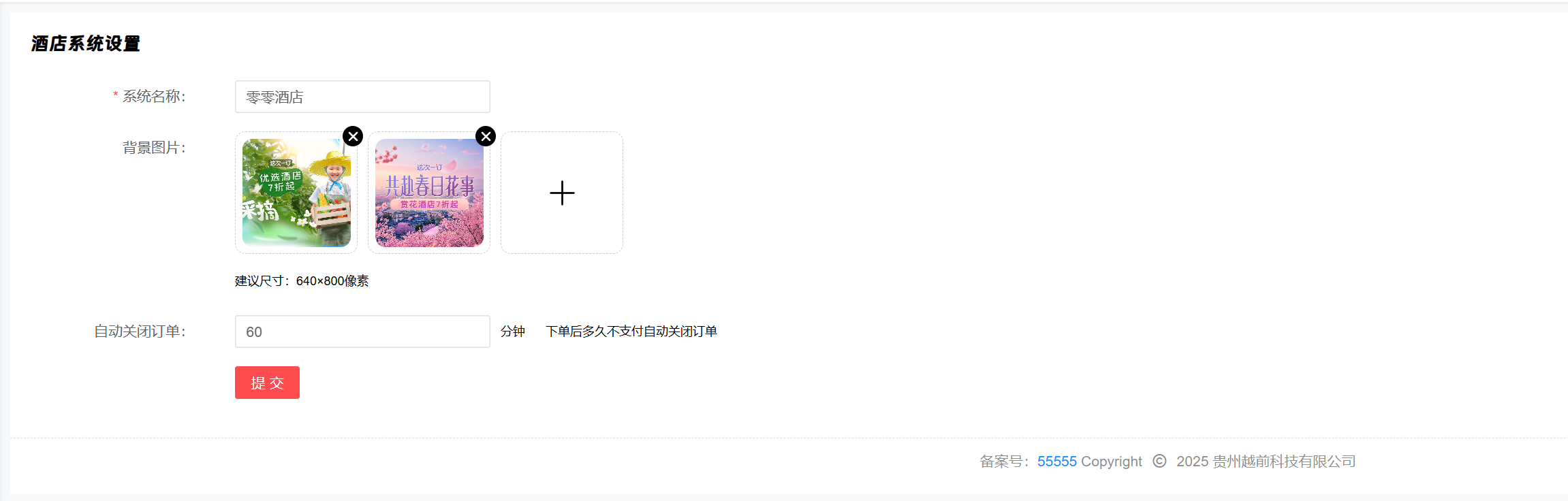Viewport: 1568px width, 501px height.
Task: Add a new background image with plus icon
Action: 562,193
